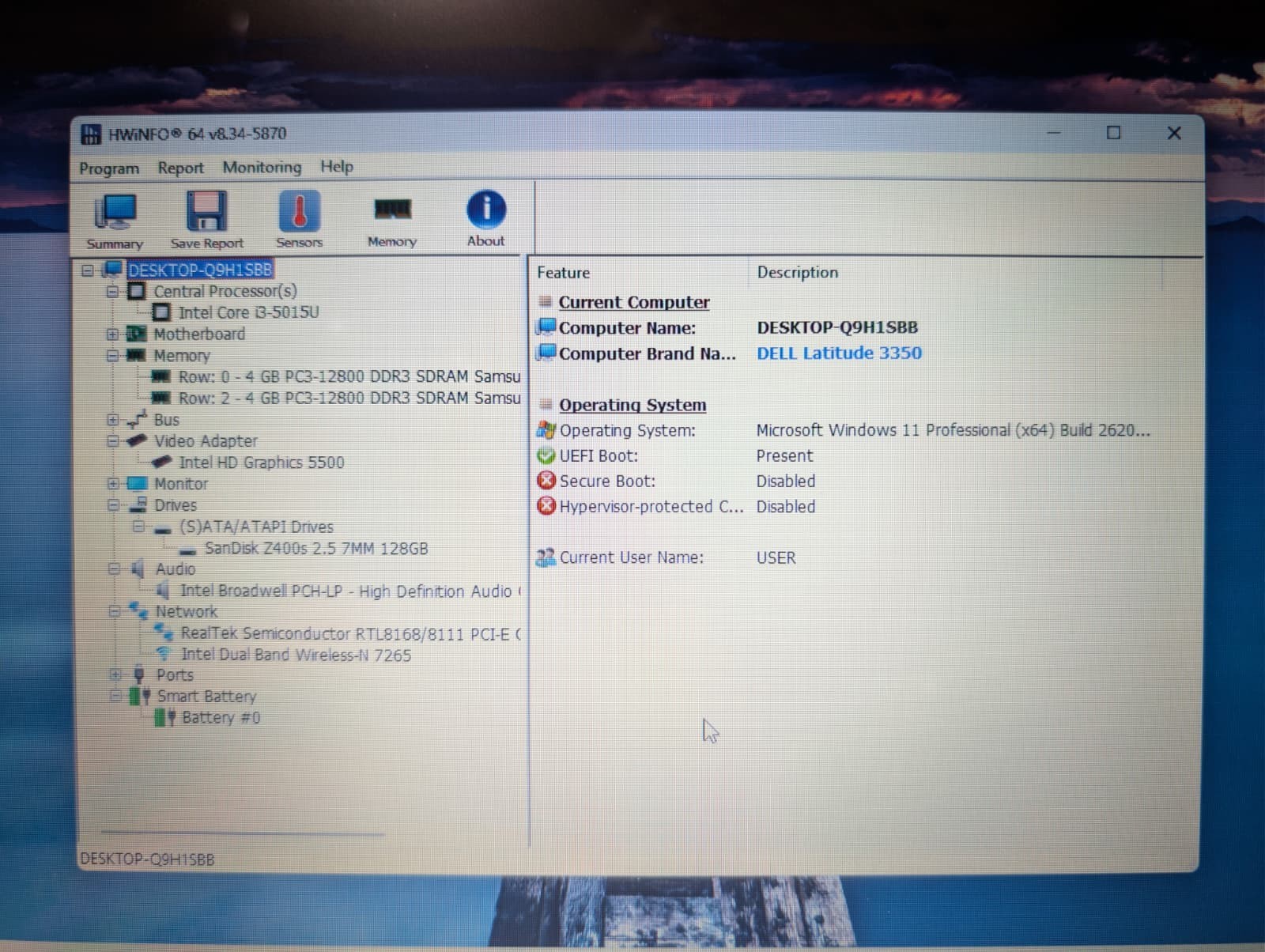Expand the Bus node

[x=112, y=420]
